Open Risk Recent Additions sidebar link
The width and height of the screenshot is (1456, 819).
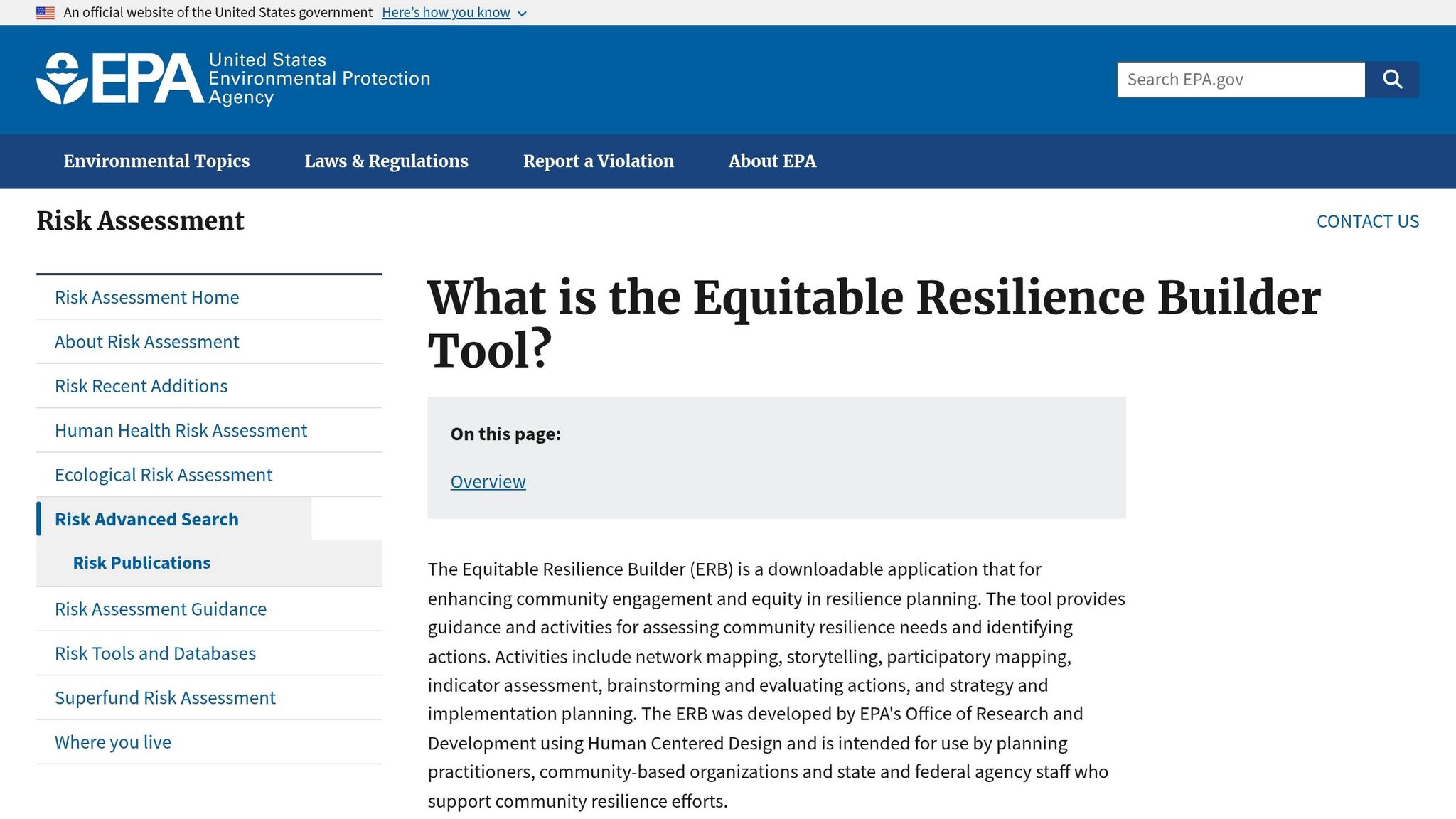[x=209, y=386]
